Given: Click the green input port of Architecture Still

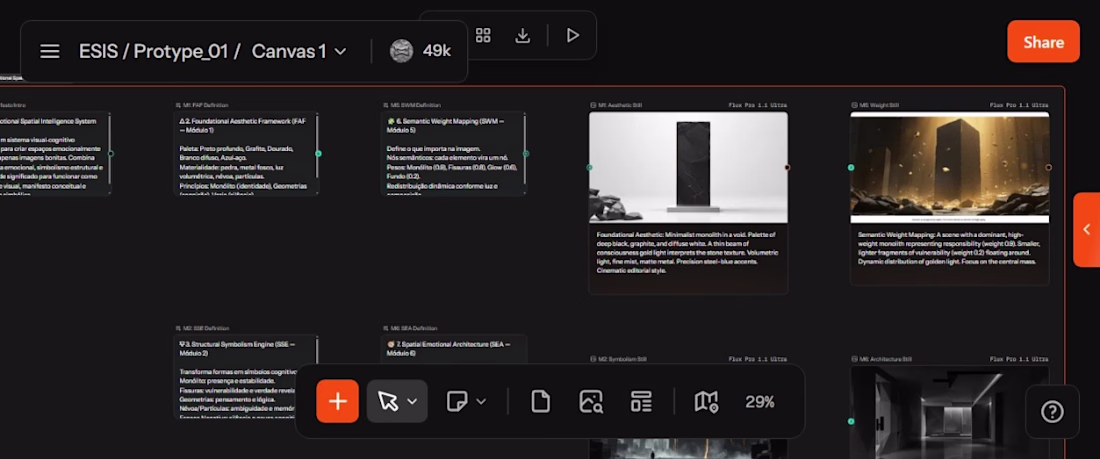Looking at the screenshot, I should (x=851, y=421).
